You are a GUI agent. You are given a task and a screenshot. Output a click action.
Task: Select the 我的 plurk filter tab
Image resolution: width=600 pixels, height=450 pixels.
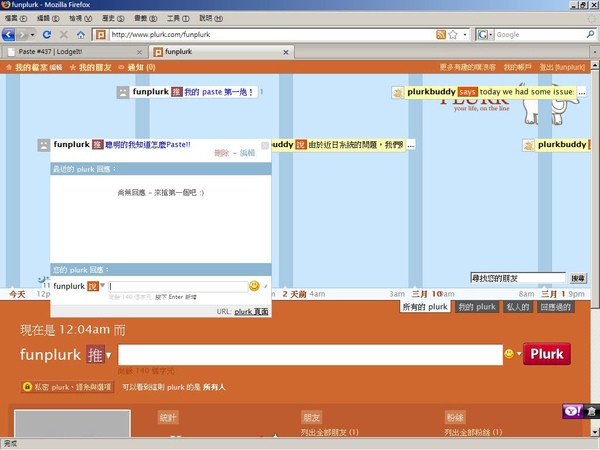pos(477,307)
